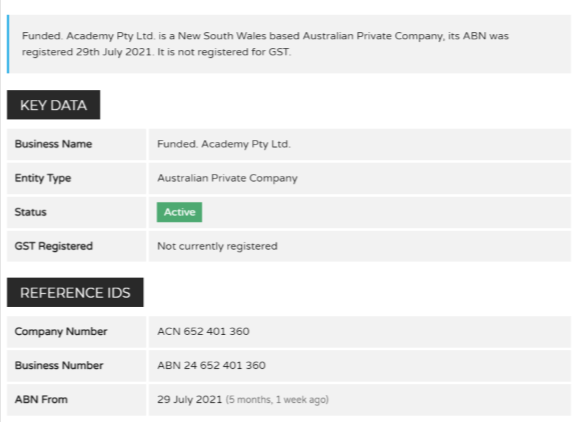Click the ABN From label
Viewport: 575px width, 422px height.
41,399
